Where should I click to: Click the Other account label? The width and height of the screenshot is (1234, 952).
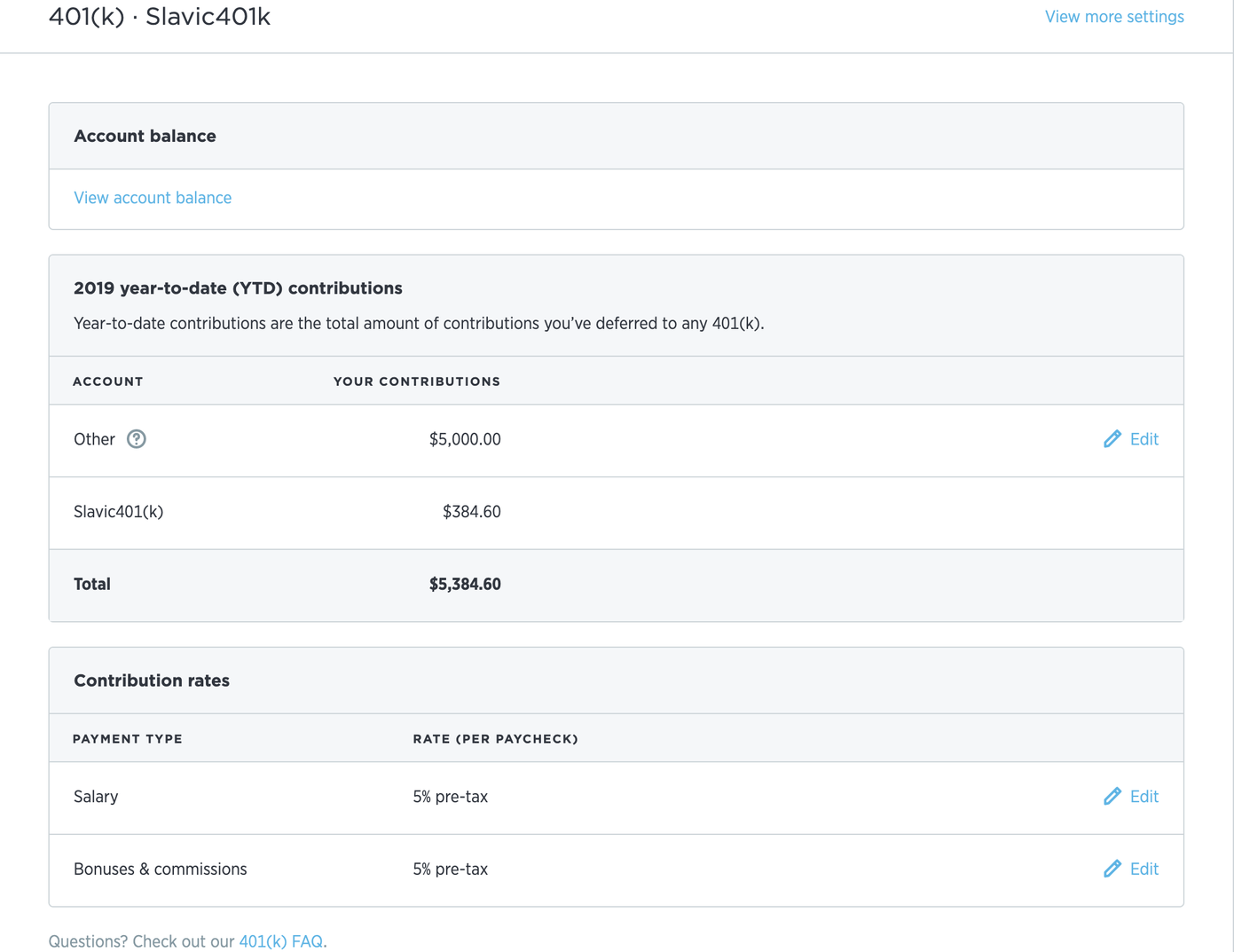[x=94, y=439]
